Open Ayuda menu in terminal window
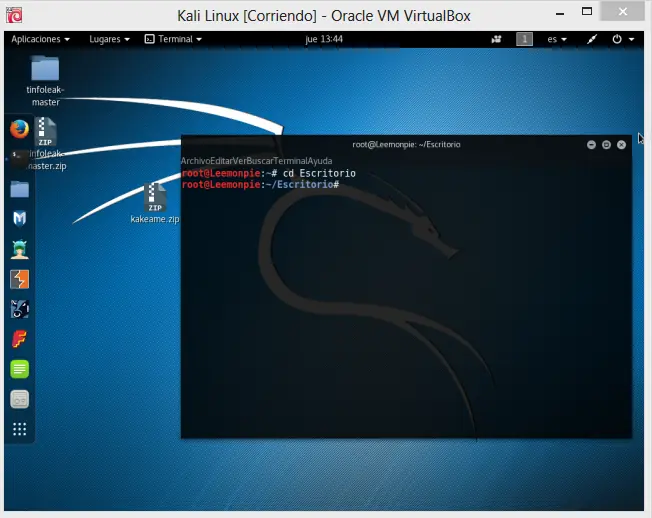This screenshot has width=652, height=518. click(x=321, y=161)
